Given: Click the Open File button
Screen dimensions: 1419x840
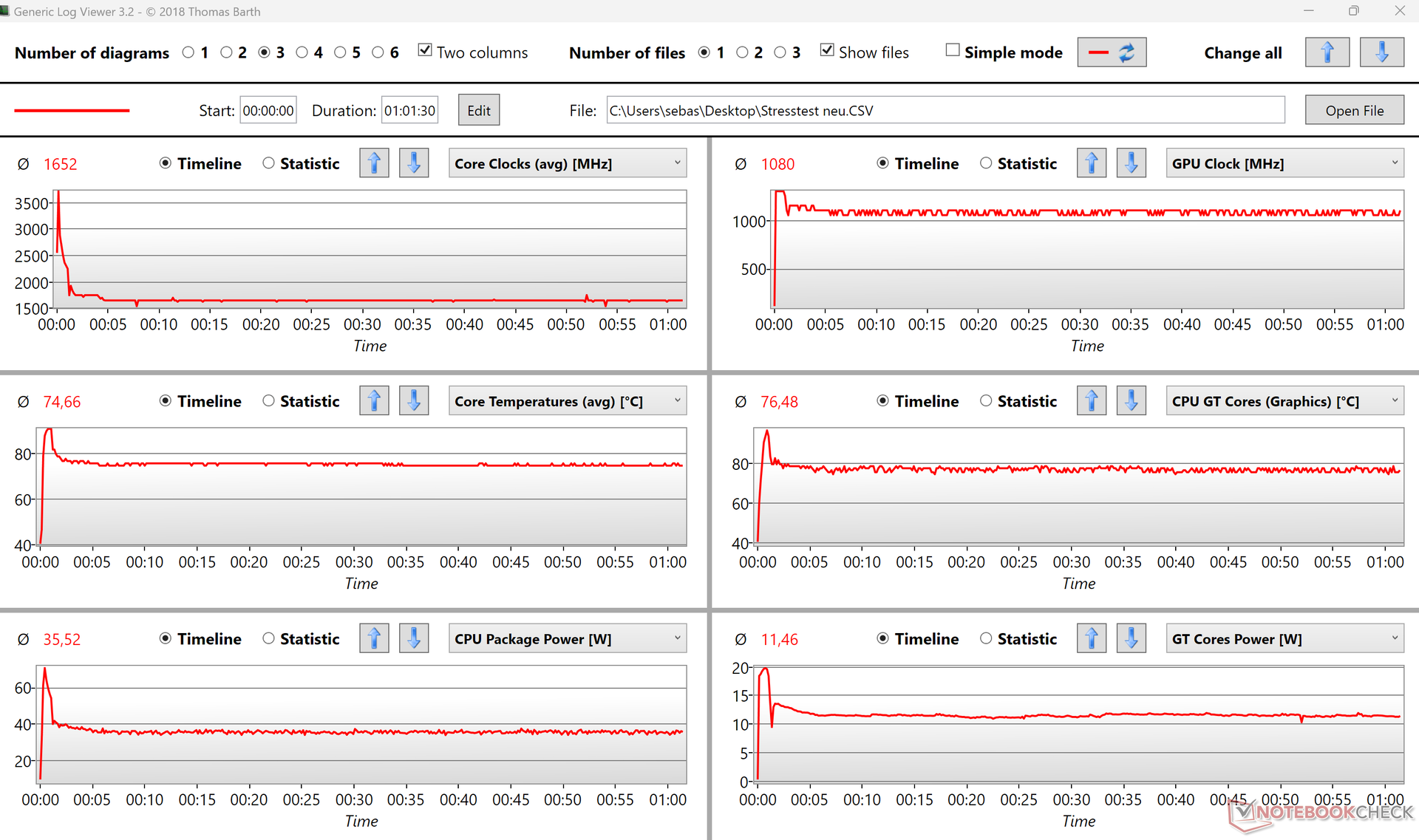Looking at the screenshot, I should (x=1354, y=110).
